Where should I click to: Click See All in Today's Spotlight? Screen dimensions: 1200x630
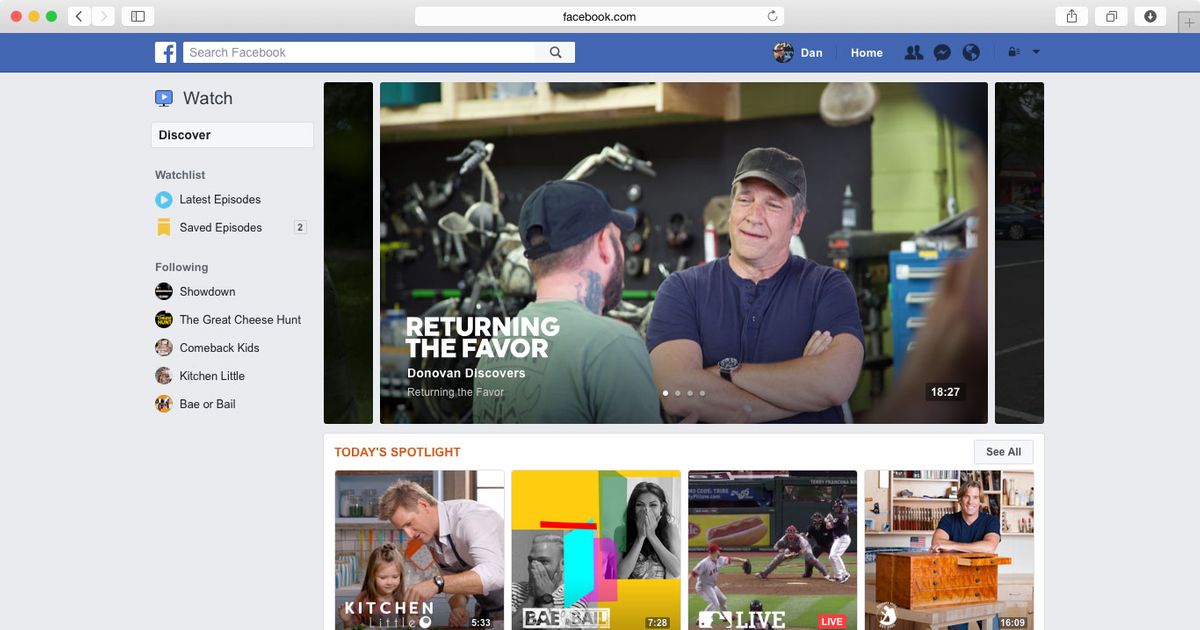(1003, 451)
